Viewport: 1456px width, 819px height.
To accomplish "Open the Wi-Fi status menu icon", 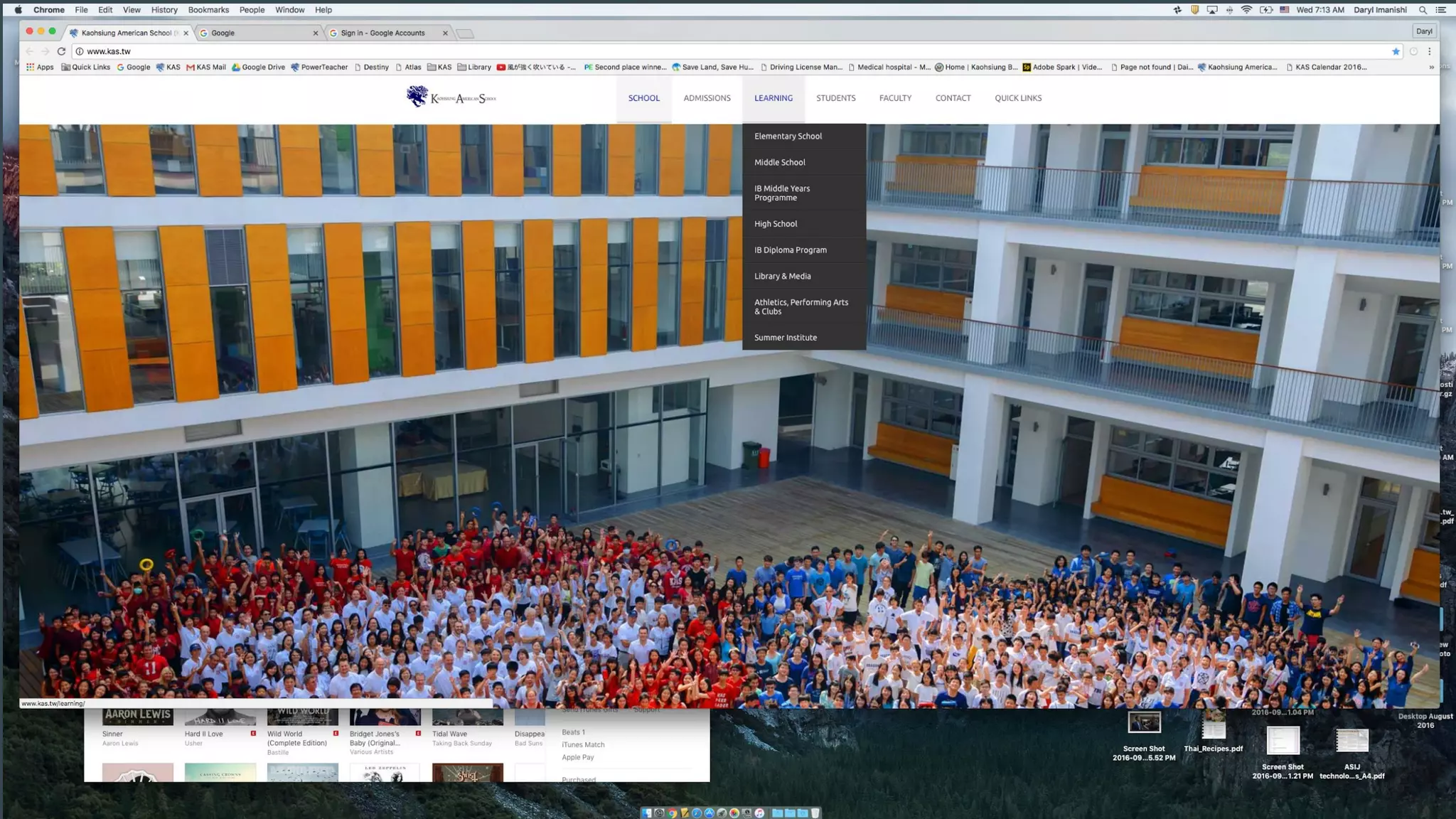I will [1246, 10].
